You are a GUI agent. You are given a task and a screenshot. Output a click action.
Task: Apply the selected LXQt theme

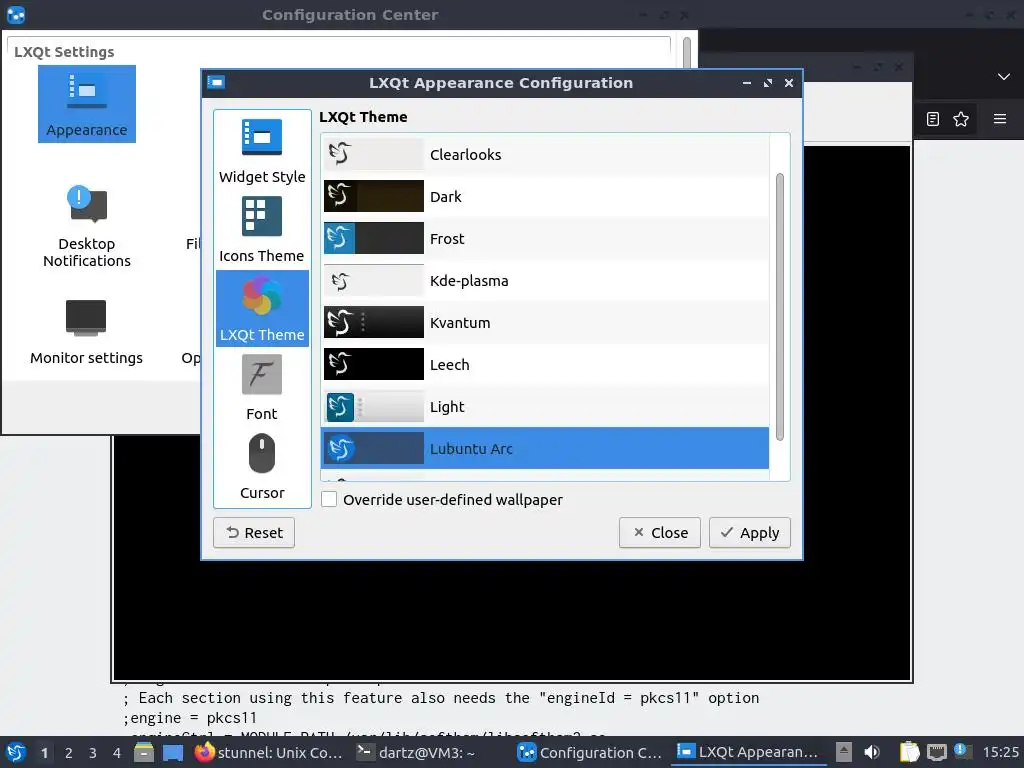pyautogui.click(x=750, y=533)
